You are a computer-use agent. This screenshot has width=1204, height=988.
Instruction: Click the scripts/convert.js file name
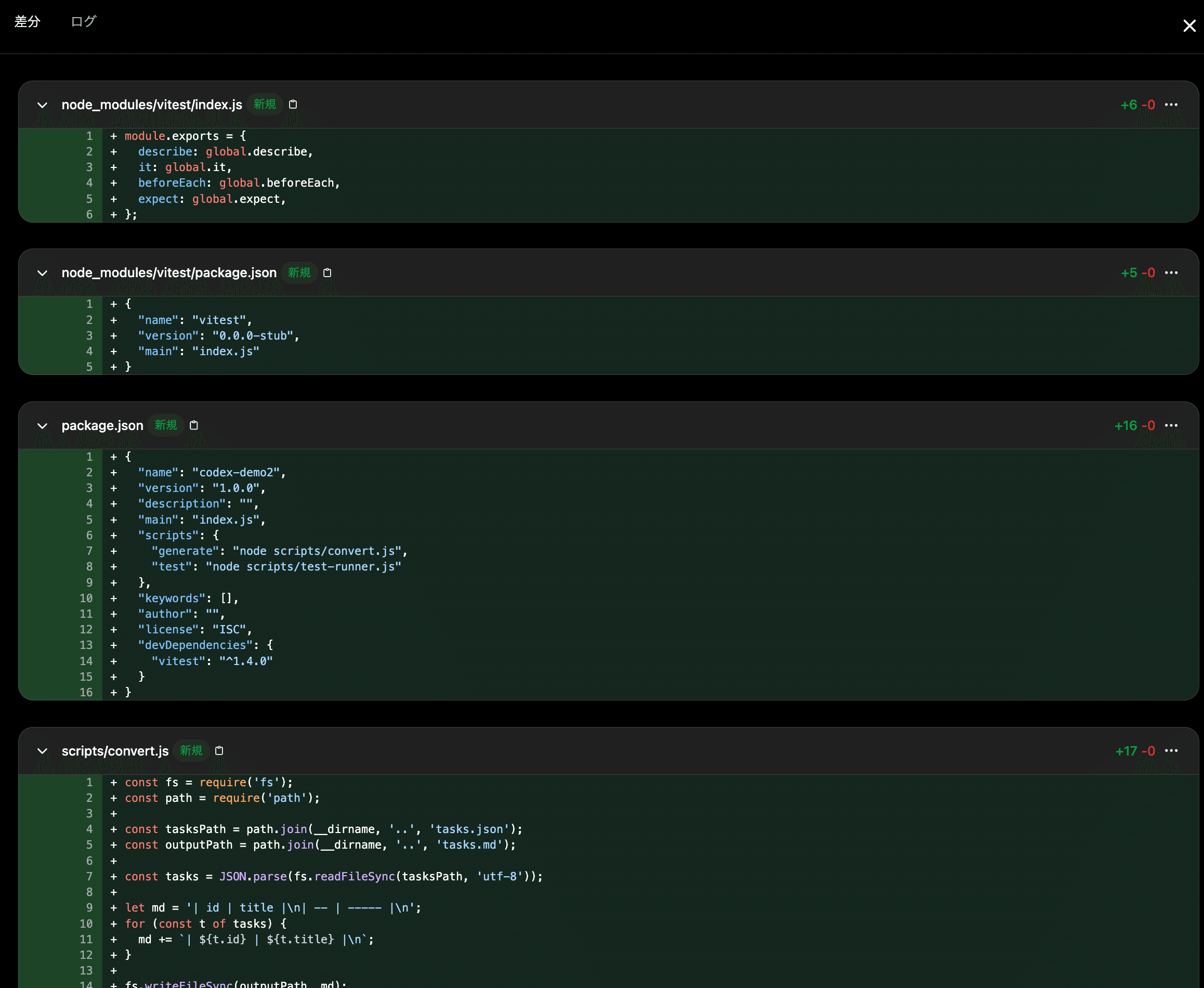[115, 751]
